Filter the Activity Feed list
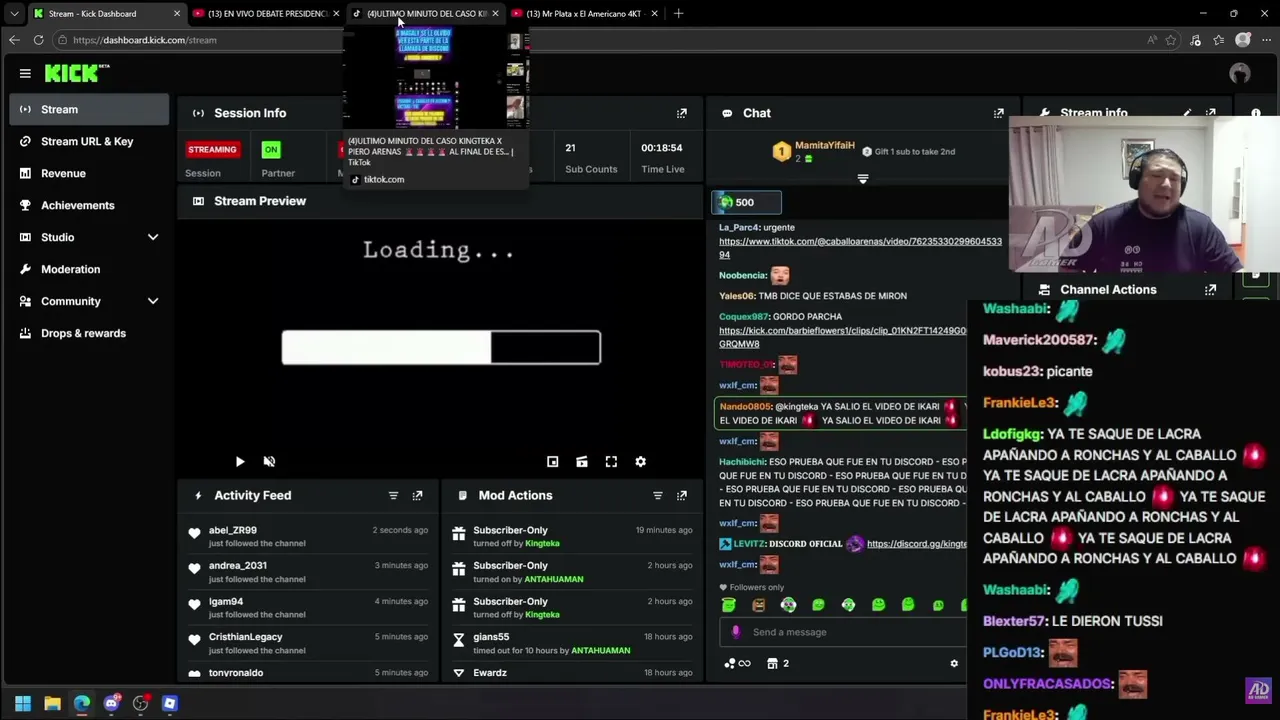Image resolution: width=1280 pixels, height=720 pixels. [393, 495]
